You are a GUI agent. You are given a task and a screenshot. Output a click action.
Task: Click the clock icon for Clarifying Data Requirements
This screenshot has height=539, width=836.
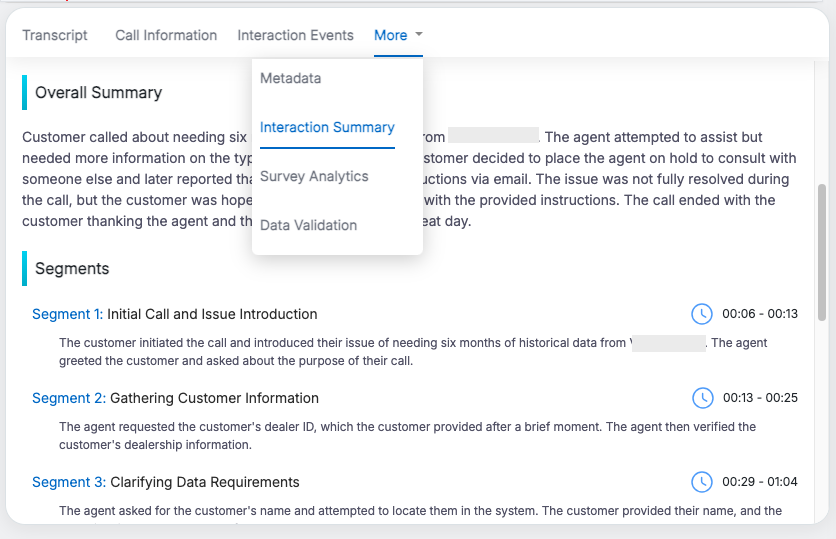point(702,482)
